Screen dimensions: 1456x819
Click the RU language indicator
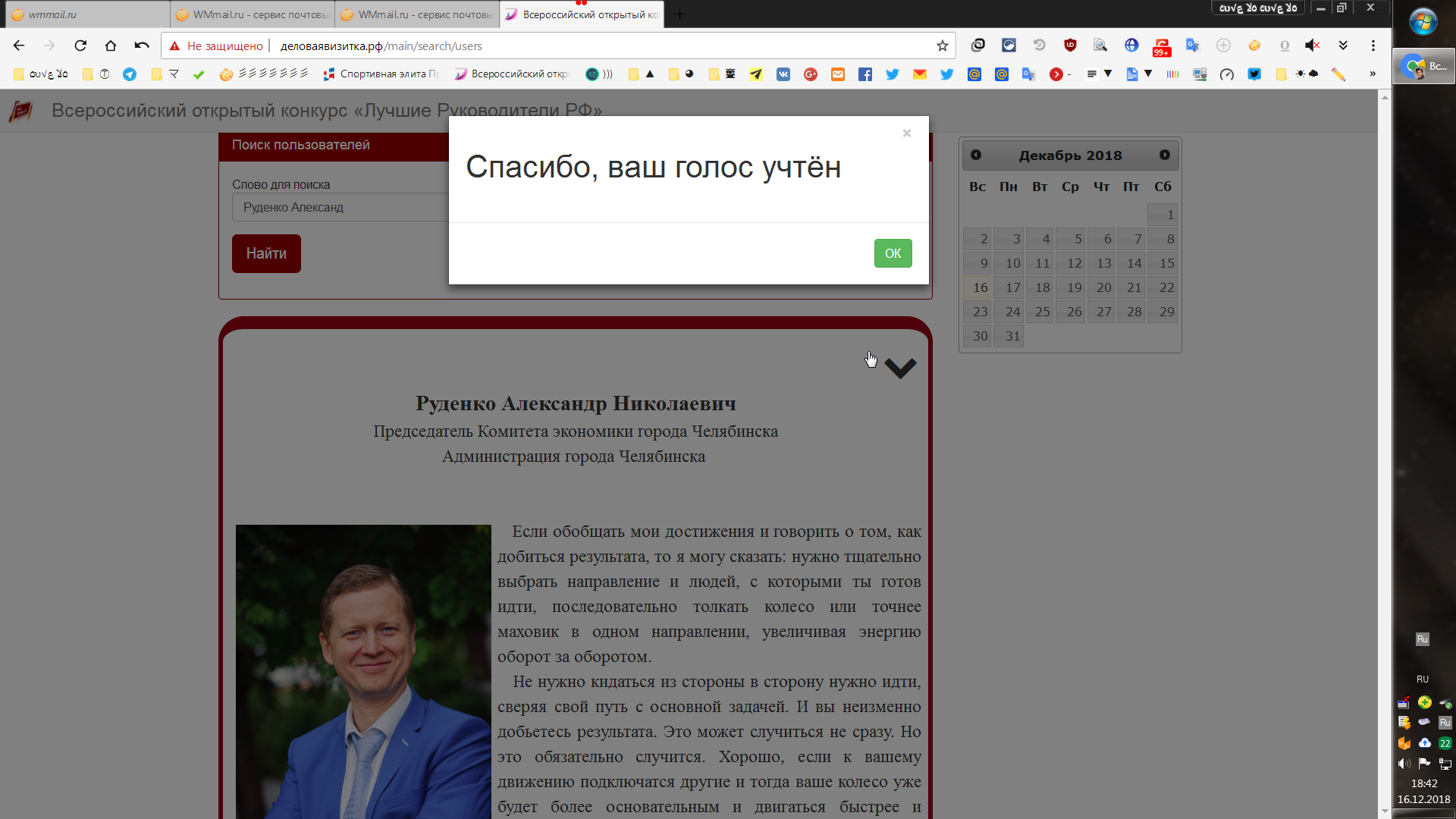point(1423,679)
